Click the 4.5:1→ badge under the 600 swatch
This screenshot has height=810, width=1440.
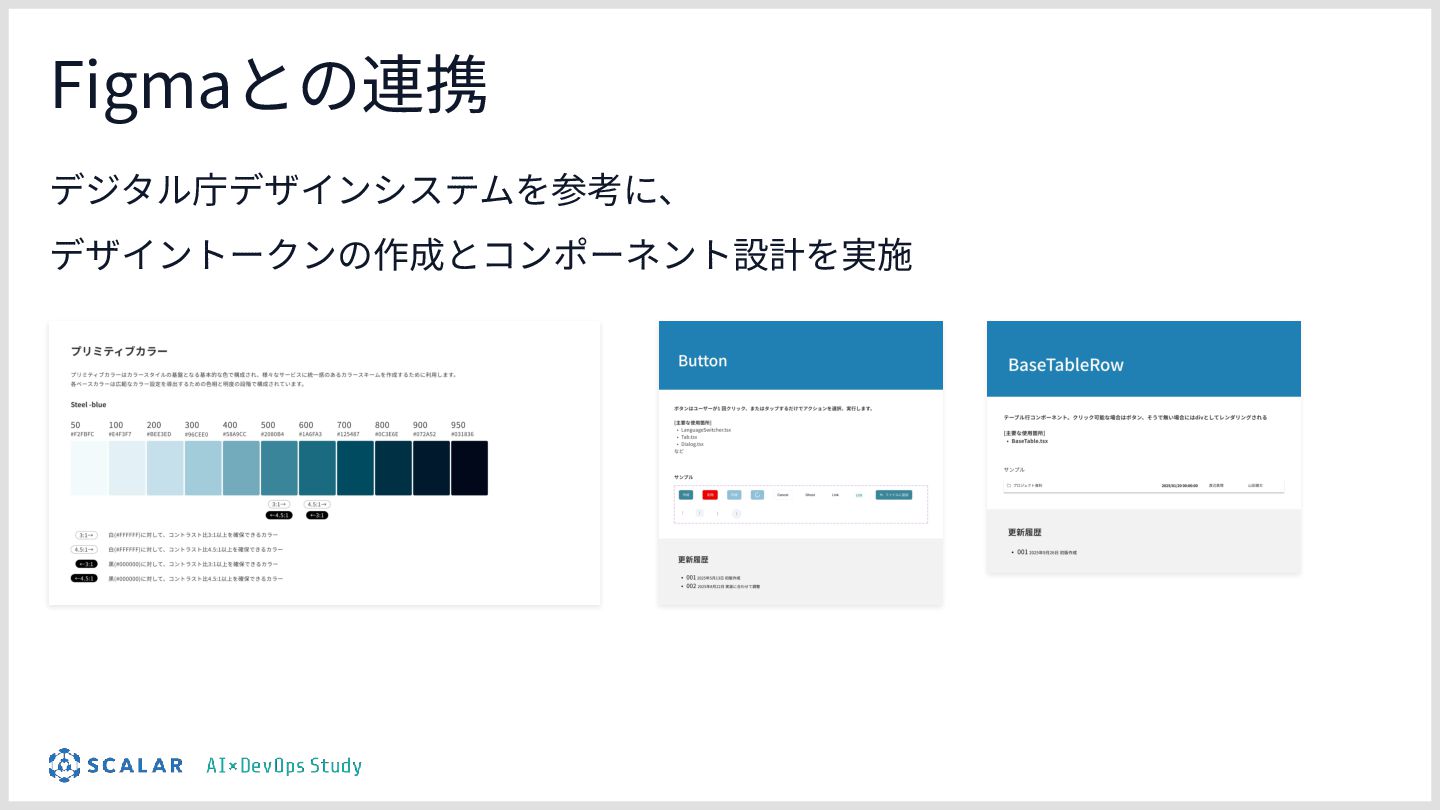(x=317, y=505)
